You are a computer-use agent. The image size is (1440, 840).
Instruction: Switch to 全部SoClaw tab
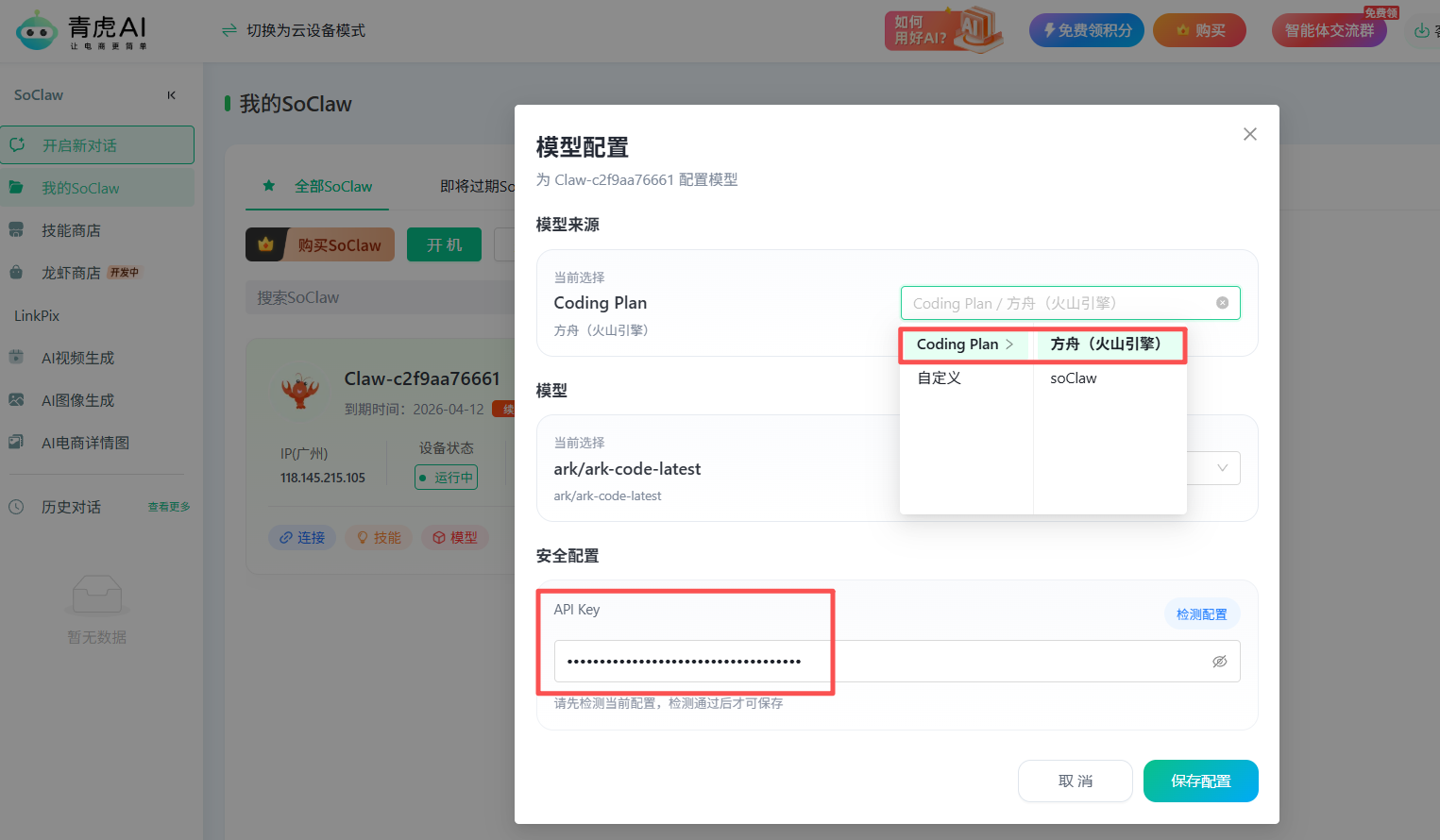pyautogui.click(x=317, y=186)
